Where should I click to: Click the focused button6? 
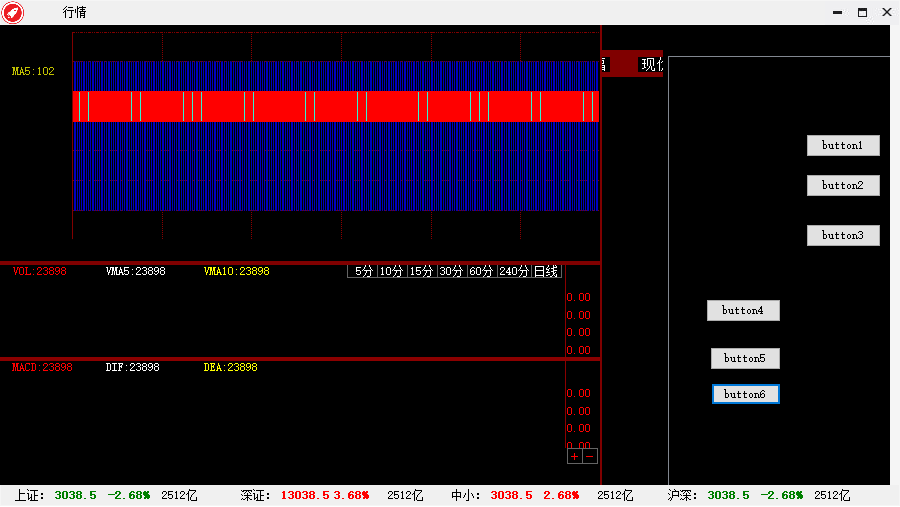coord(746,394)
